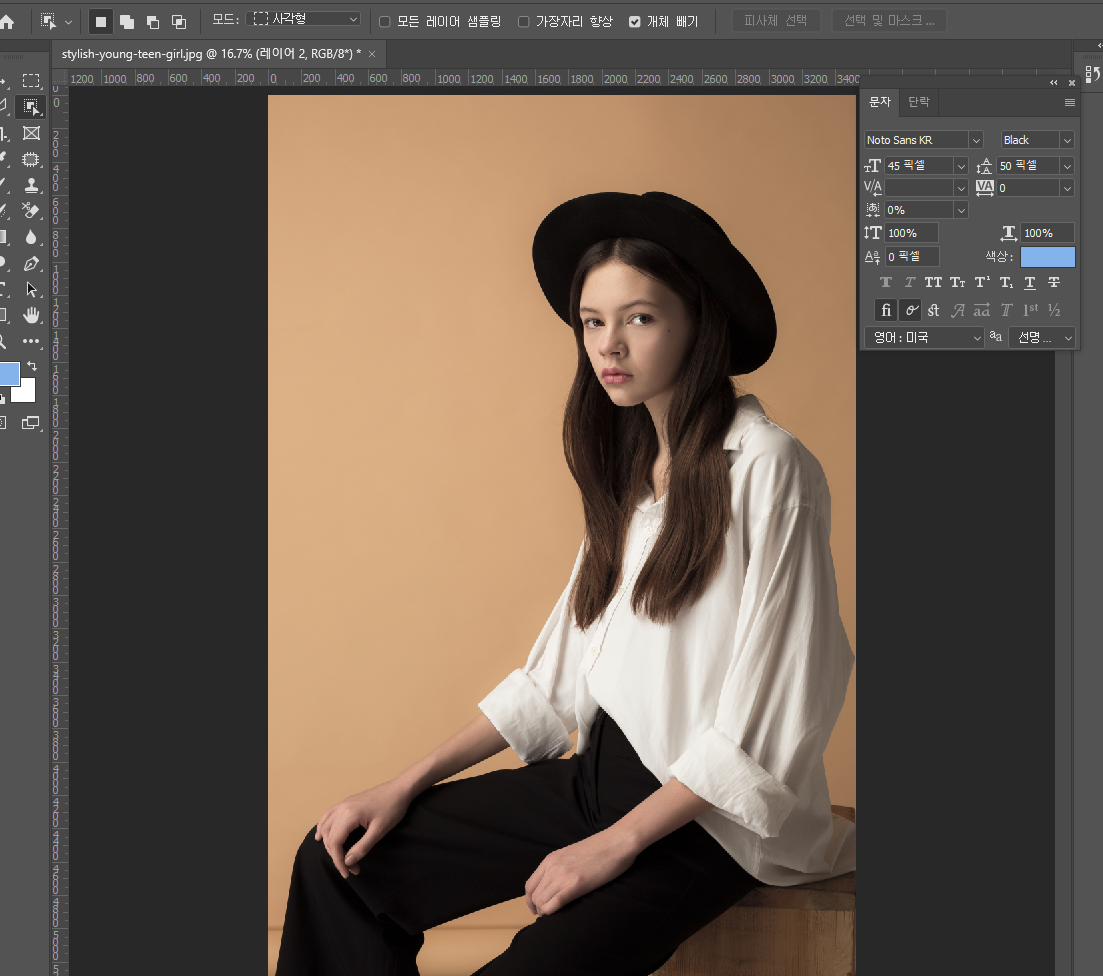Select the Pen tool

pos(31,263)
